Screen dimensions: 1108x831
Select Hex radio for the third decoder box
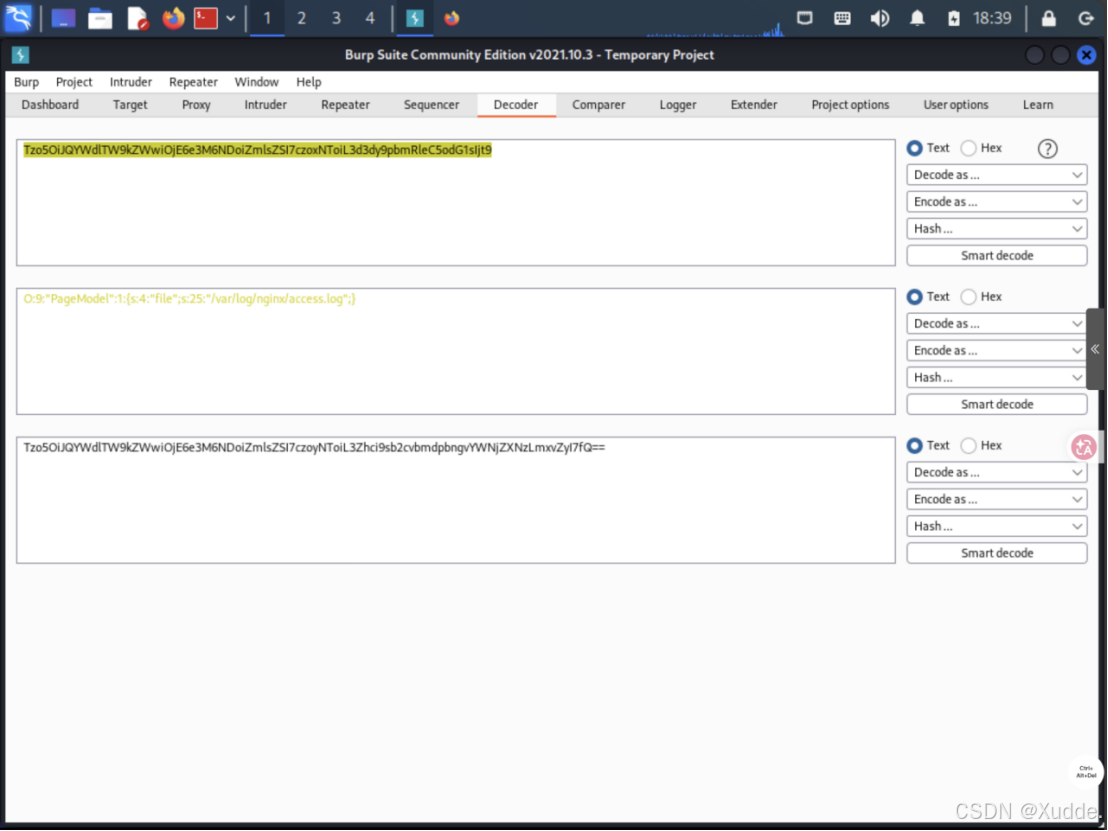point(969,445)
